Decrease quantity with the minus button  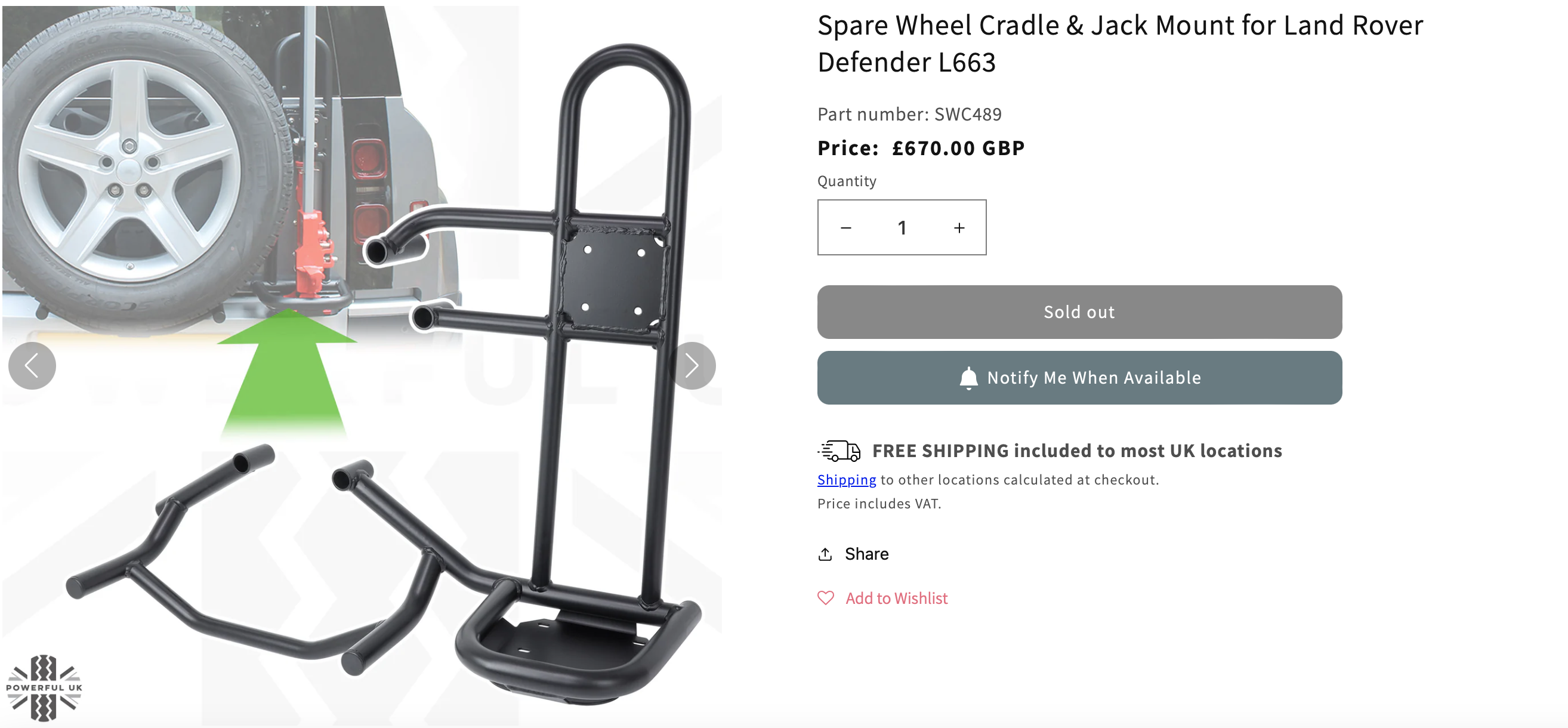(845, 228)
